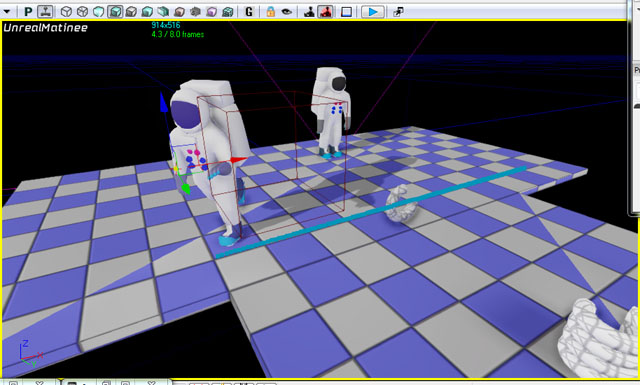Click the green 4.3 / 8.0 frames readout
This screenshot has height=385, width=640.
(x=178, y=34)
